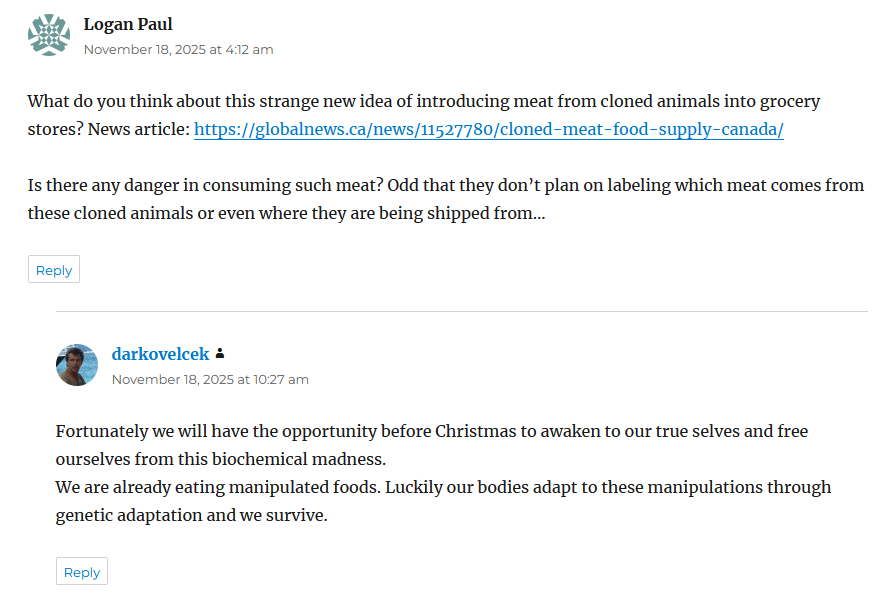Image resolution: width=881 pixels, height=609 pixels.
Task: Click the separator line between the comments
Action: tap(461, 311)
